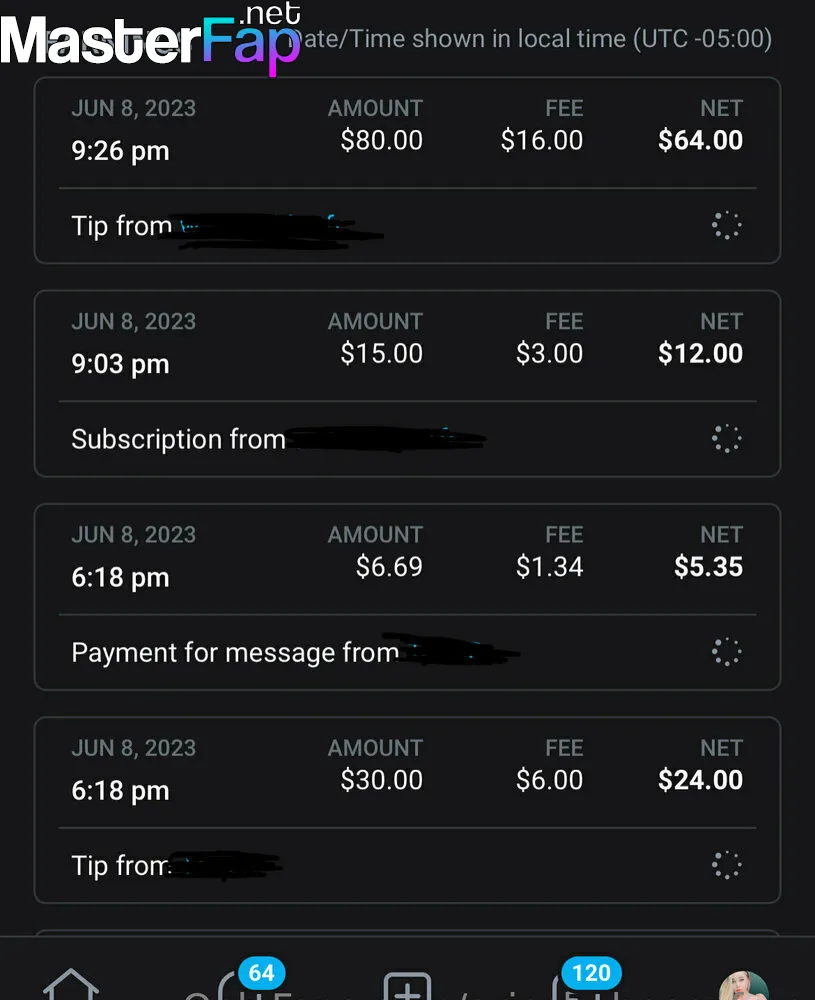Open the Home icon in bottom navigation
The width and height of the screenshot is (815, 1000).
tap(71, 985)
